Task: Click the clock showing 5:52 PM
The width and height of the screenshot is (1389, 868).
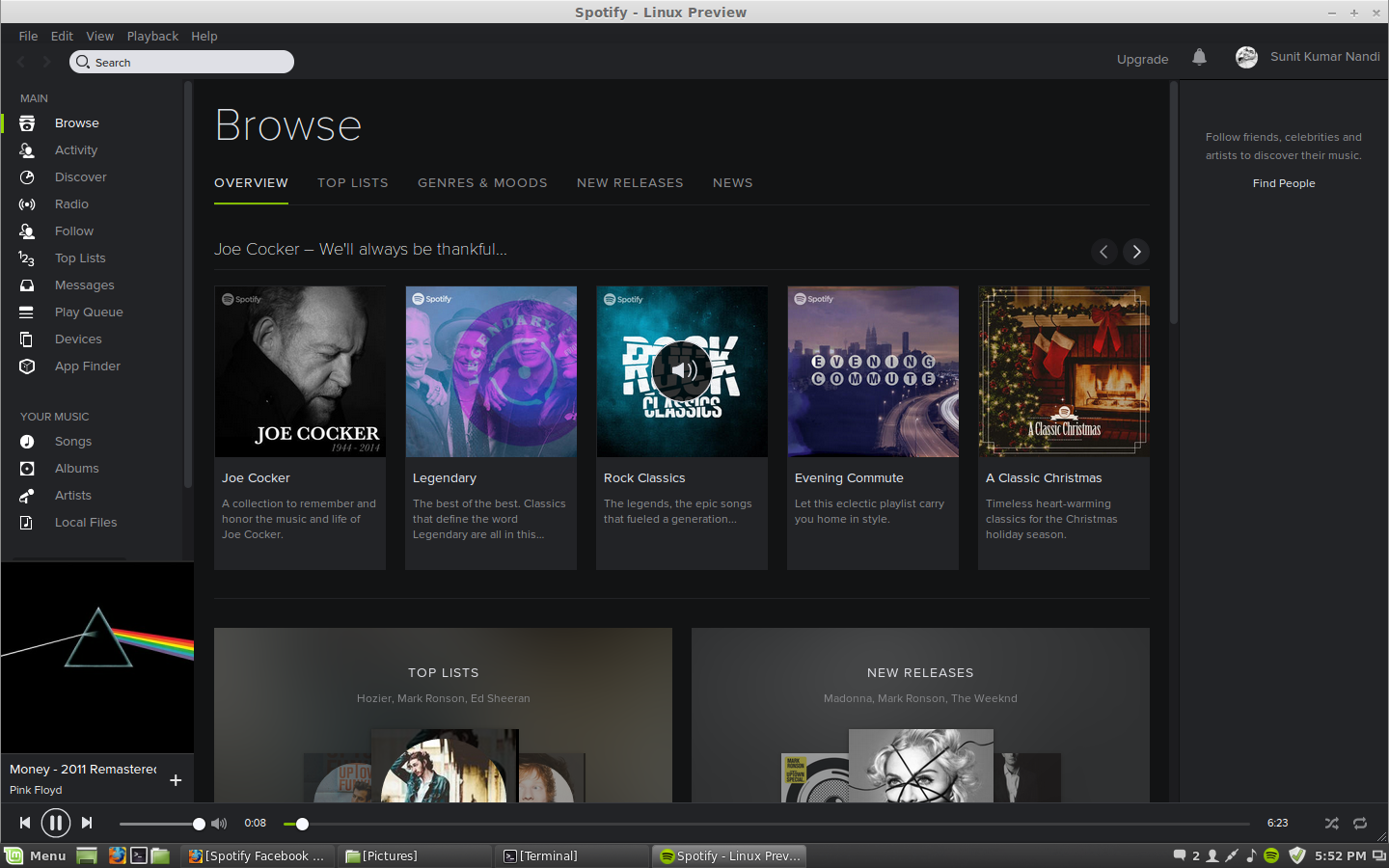Action: point(1340,855)
